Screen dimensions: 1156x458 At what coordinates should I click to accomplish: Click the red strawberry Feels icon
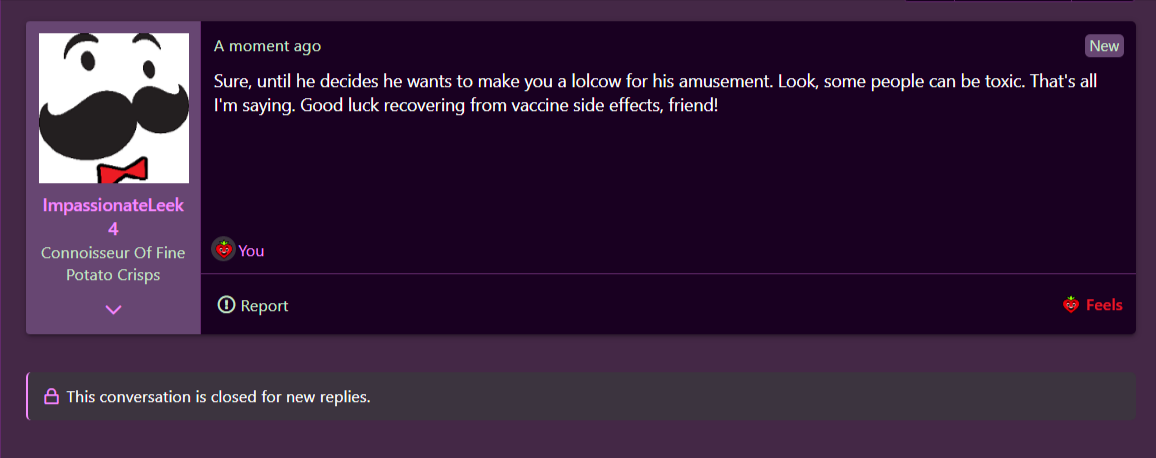[1071, 305]
